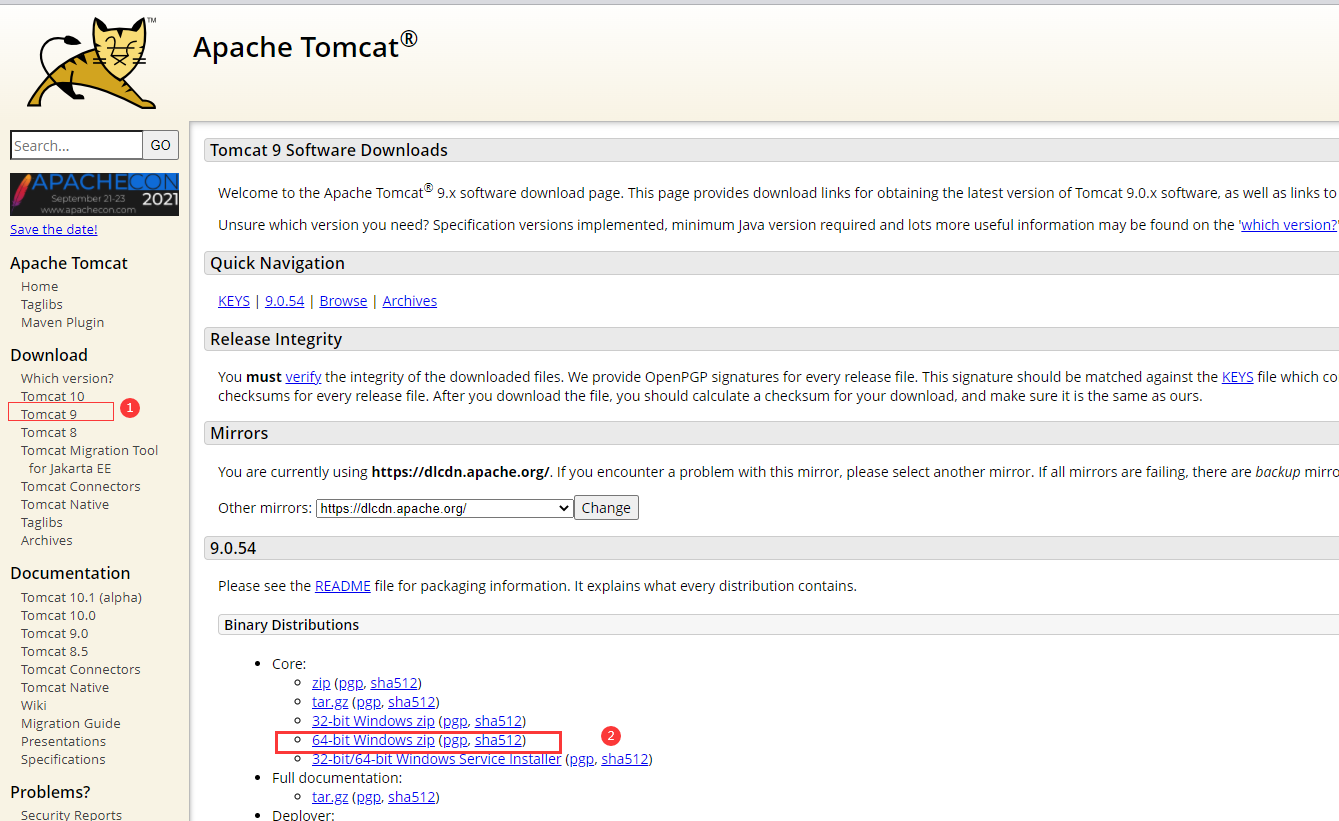Jump to 9.0.54 in Quick Navigation
This screenshot has height=821, width=1339.
(x=284, y=301)
